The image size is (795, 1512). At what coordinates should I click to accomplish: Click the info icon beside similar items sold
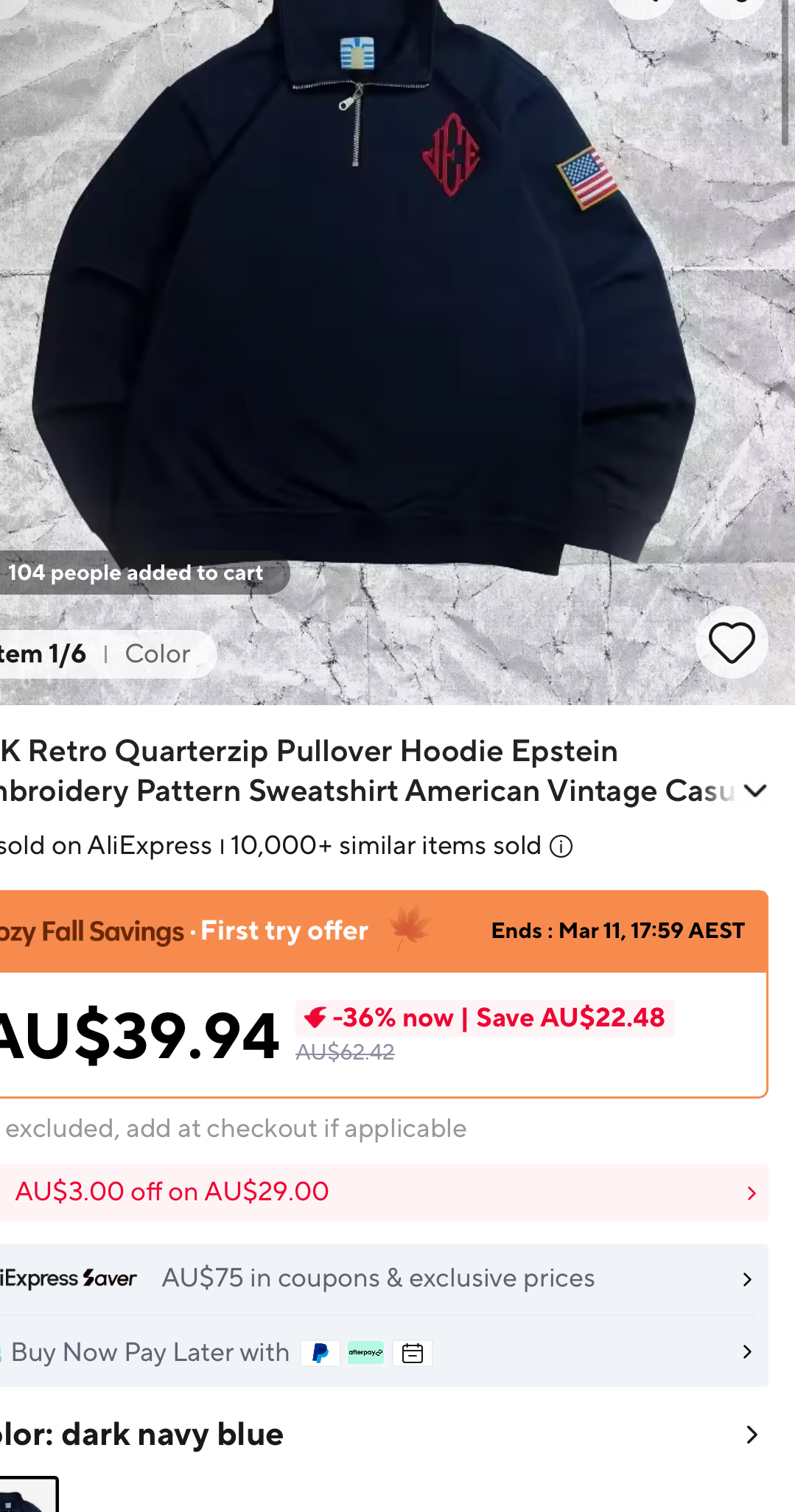[561, 847]
